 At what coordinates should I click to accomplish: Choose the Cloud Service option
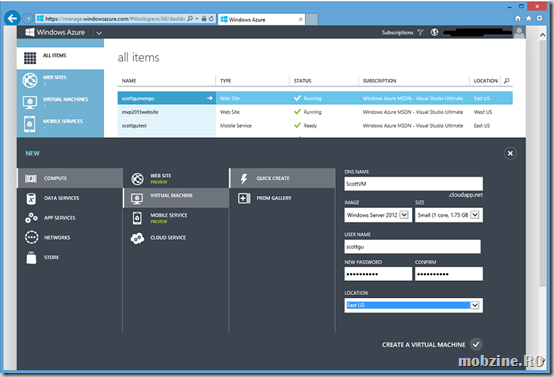pyautogui.click(x=176, y=238)
